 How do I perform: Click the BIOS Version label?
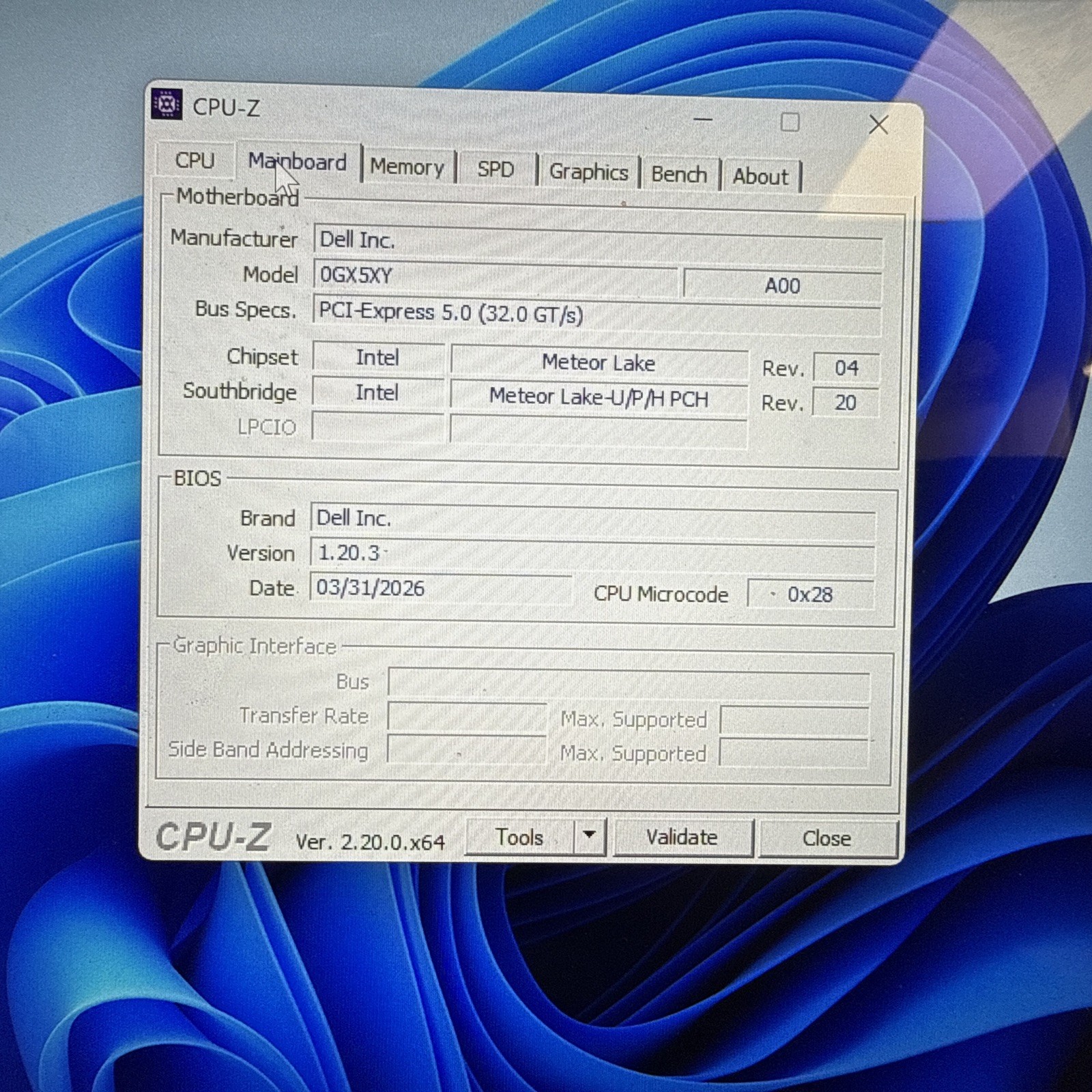[261, 553]
